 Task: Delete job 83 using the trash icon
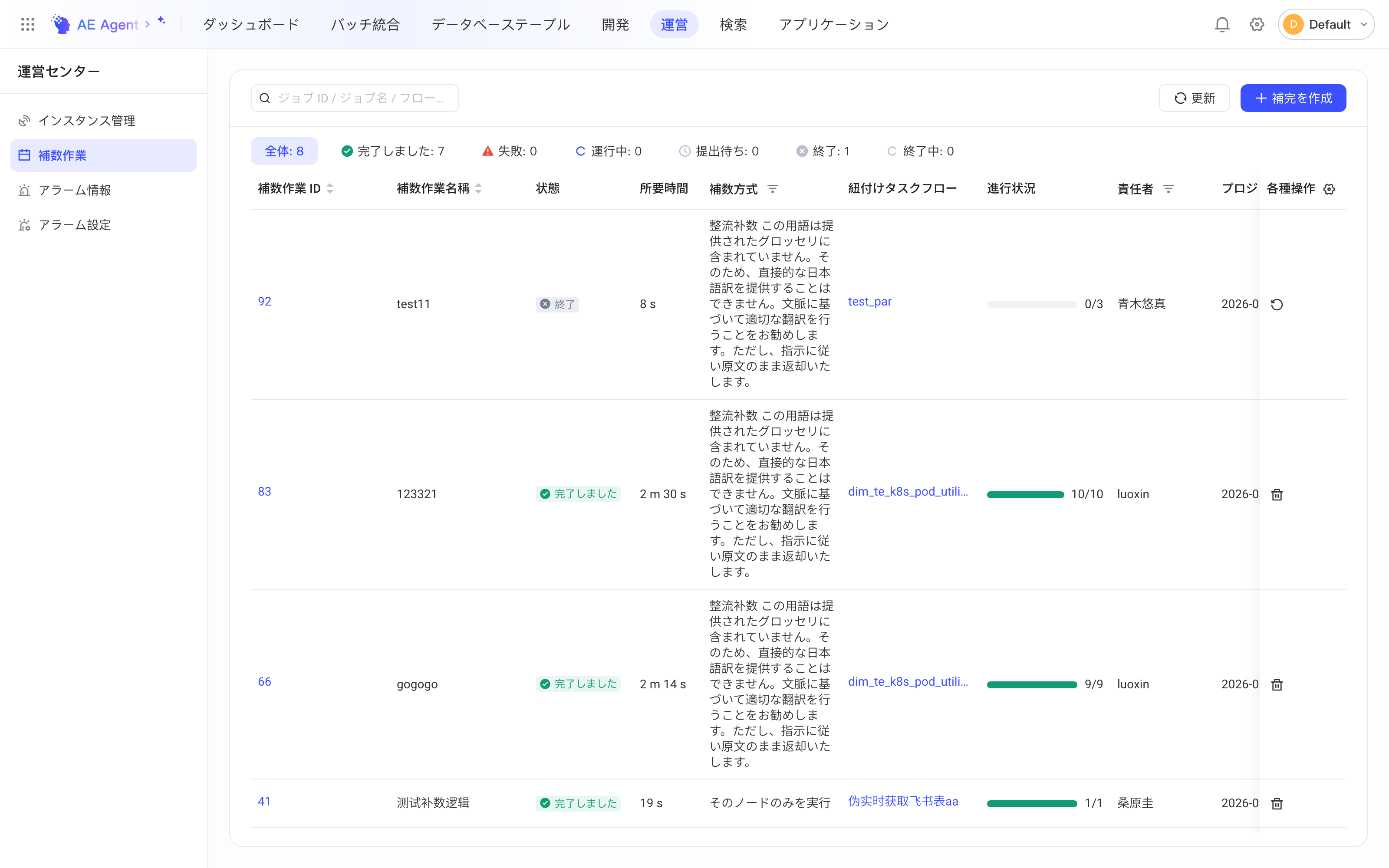pyautogui.click(x=1277, y=494)
